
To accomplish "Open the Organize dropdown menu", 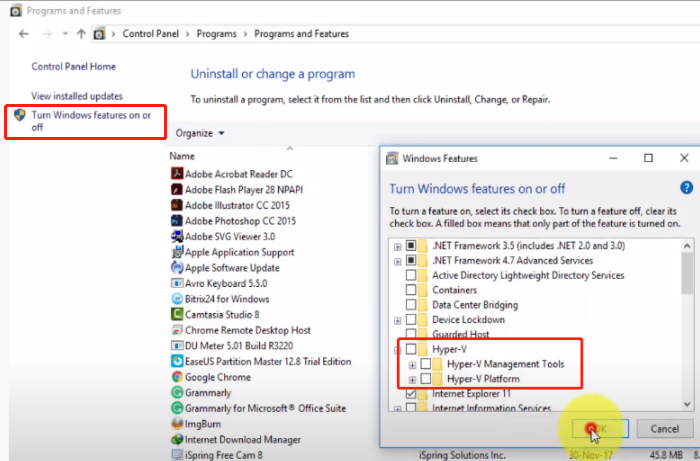I will pos(200,133).
